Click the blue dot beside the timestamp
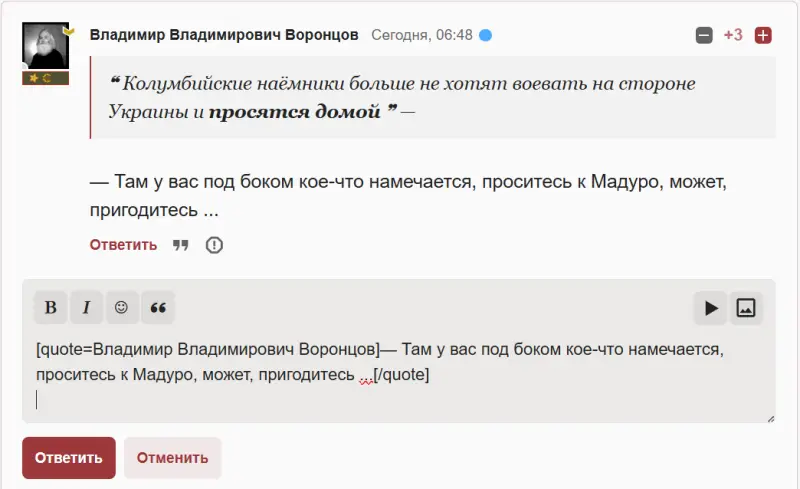Image resolution: width=800 pixels, height=489 pixels. (x=485, y=35)
